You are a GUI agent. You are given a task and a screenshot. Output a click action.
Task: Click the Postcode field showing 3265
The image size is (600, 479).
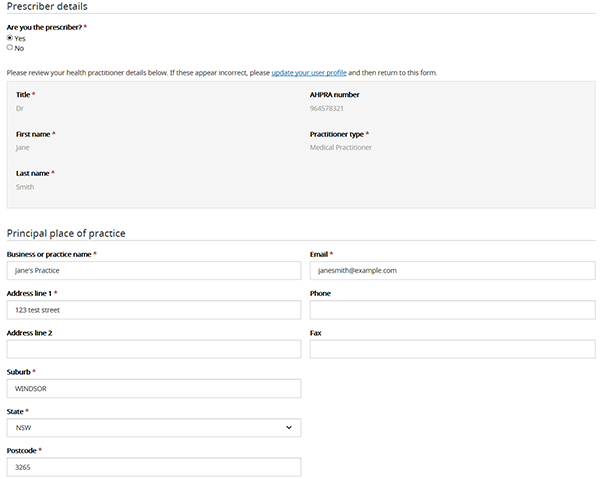click(x=153, y=467)
